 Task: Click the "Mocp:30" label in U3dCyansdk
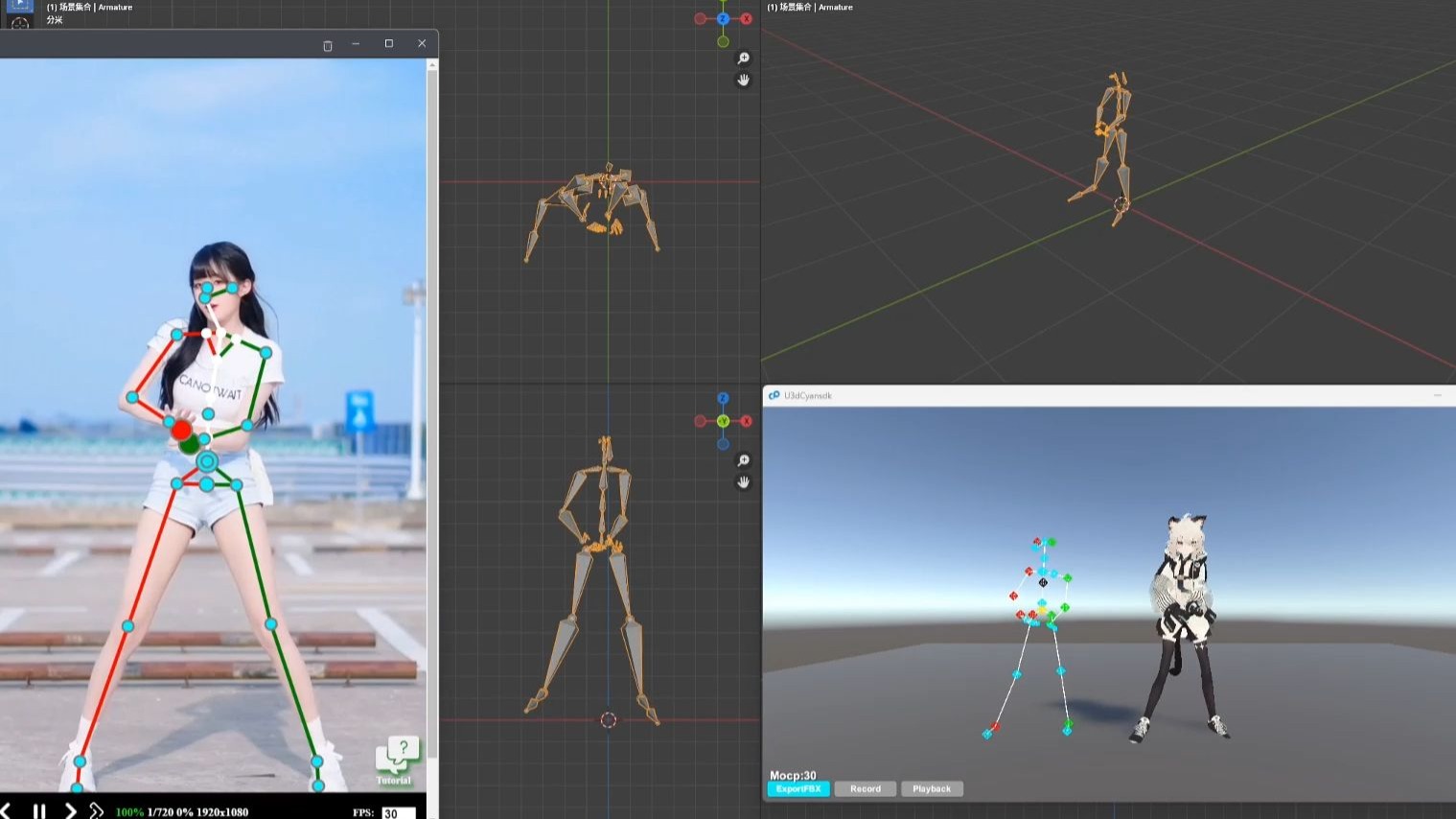(x=793, y=775)
